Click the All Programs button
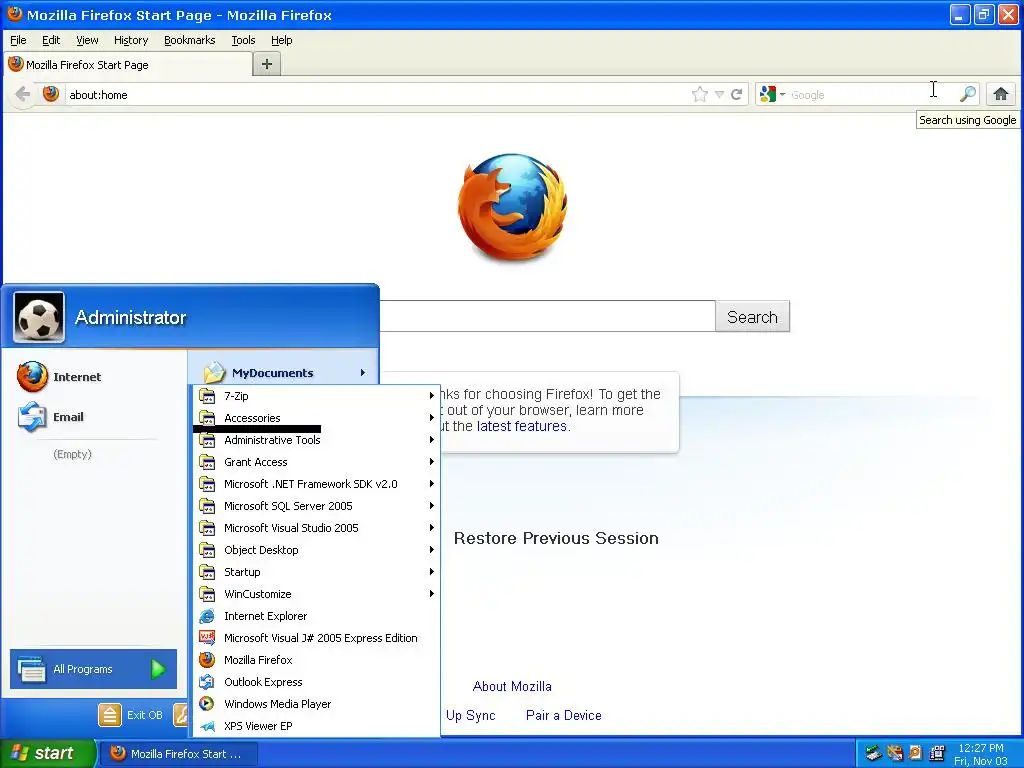The width and height of the screenshot is (1024, 768). point(93,669)
